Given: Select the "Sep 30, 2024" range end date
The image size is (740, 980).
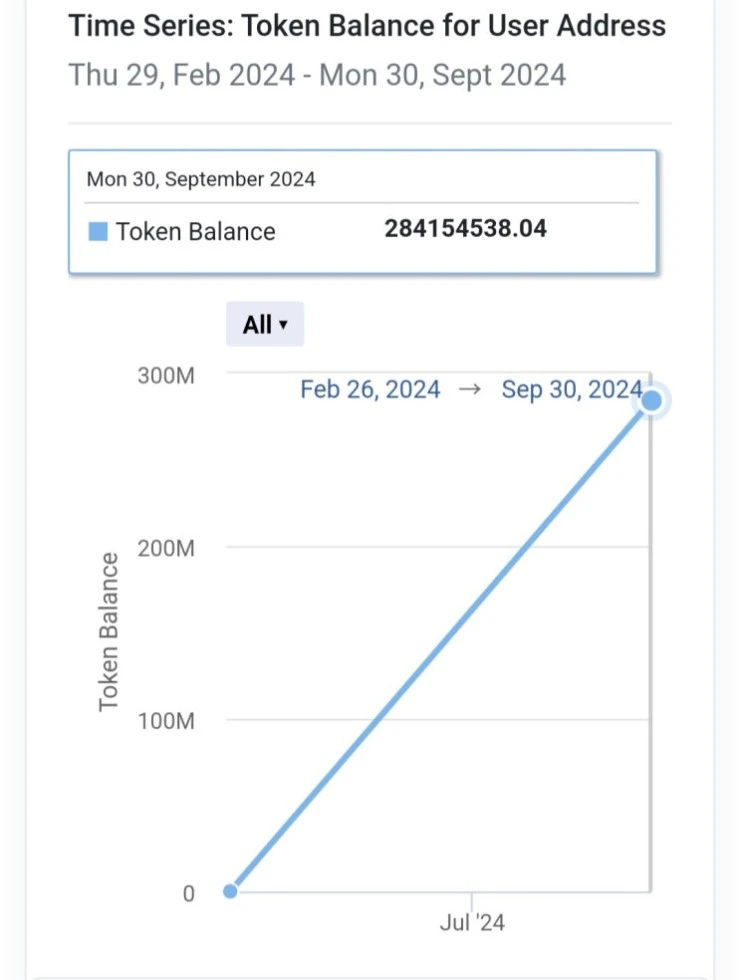Looking at the screenshot, I should pyautogui.click(x=571, y=390).
